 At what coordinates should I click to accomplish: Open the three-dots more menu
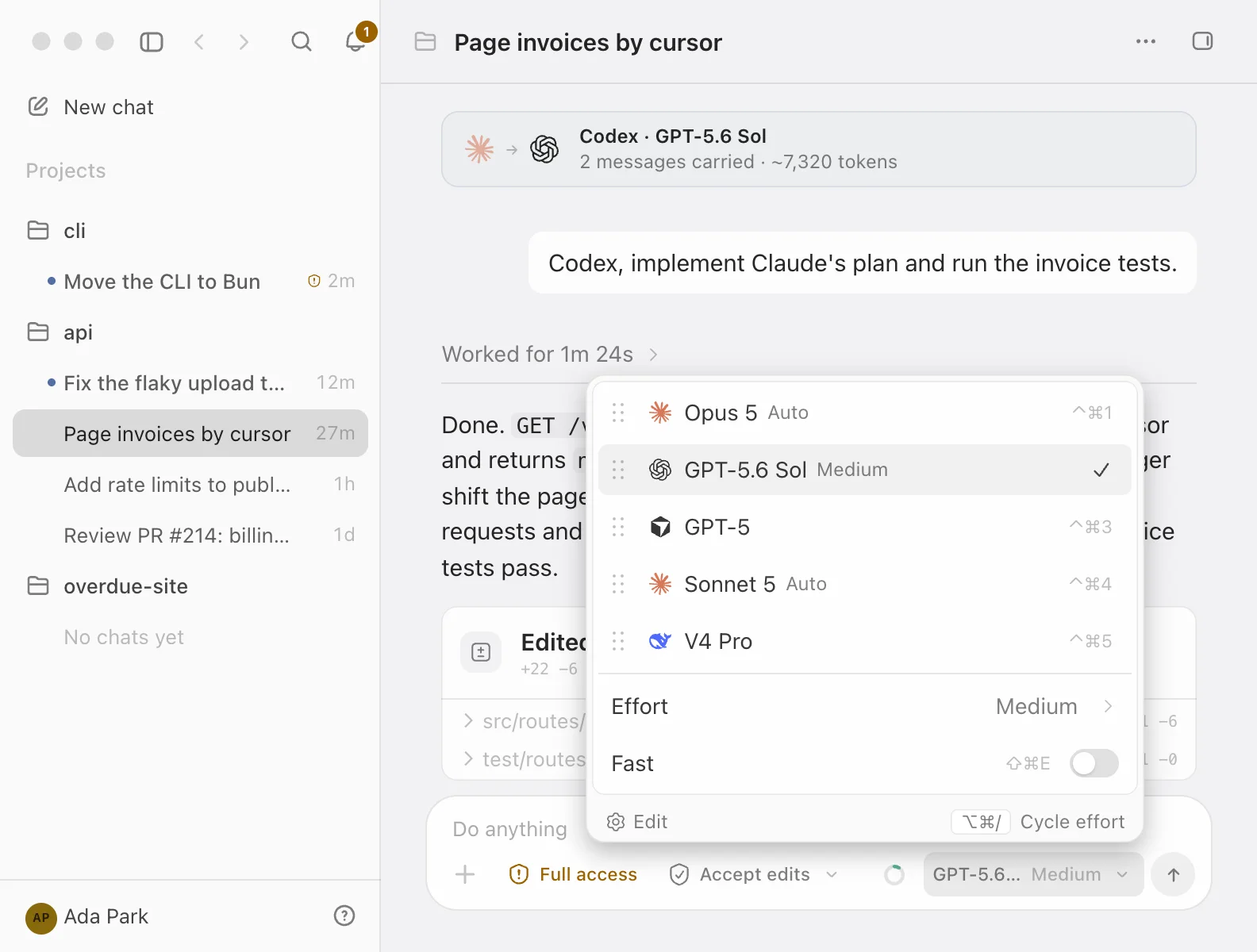pyautogui.click(x=1145, y=41)
